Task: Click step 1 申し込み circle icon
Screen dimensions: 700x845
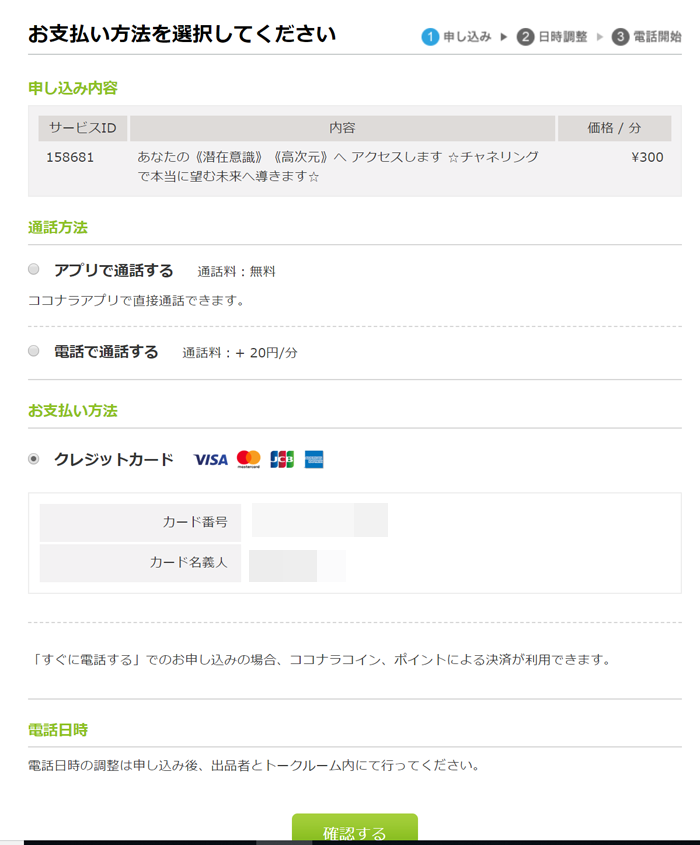Action: coord(430,37)
